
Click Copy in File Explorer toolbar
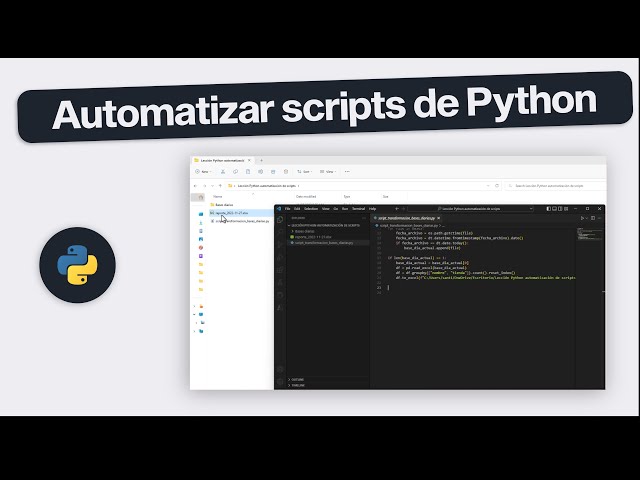click(x=235, y=172)
